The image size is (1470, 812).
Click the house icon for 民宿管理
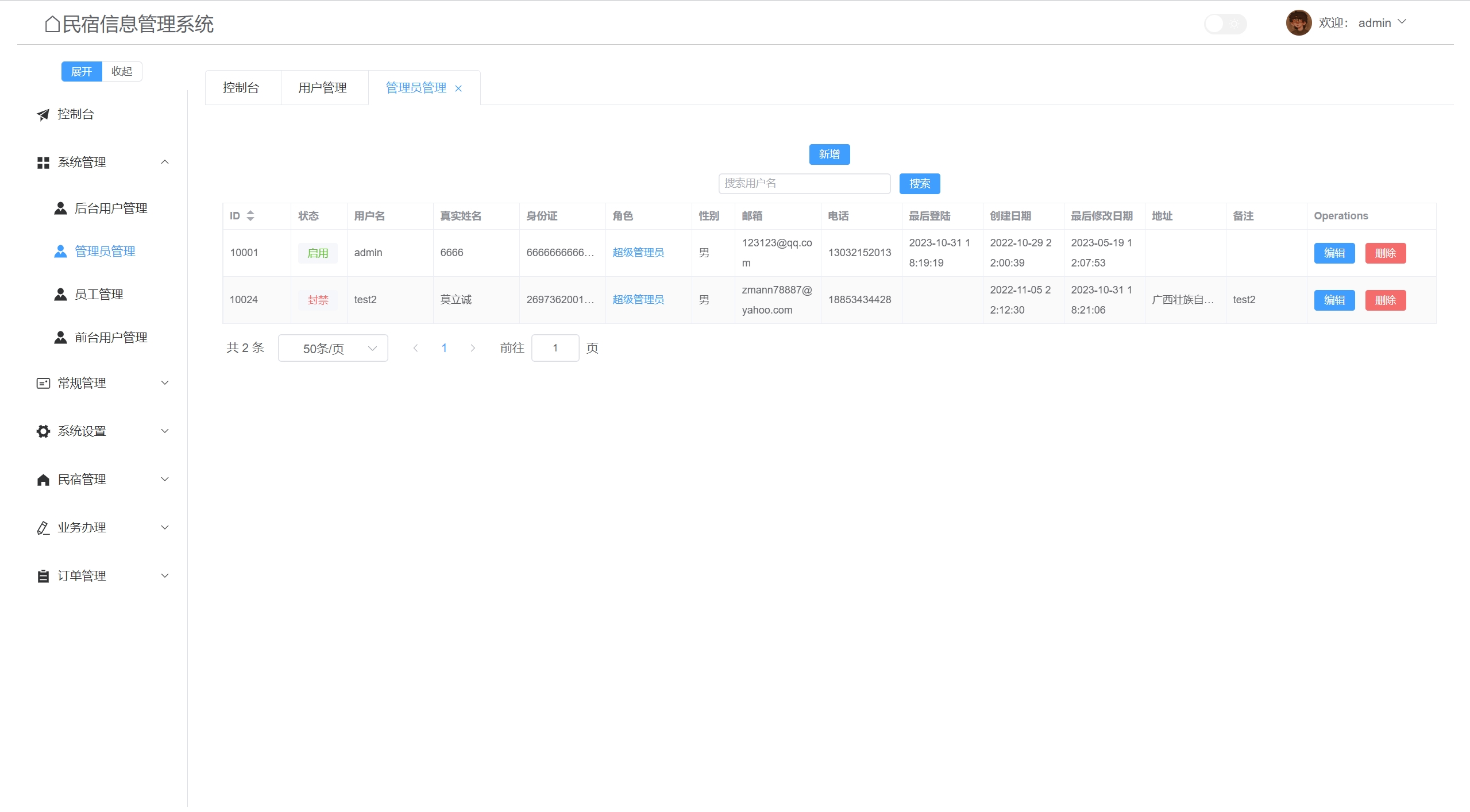pyautogui.click(x=43, y=480)
